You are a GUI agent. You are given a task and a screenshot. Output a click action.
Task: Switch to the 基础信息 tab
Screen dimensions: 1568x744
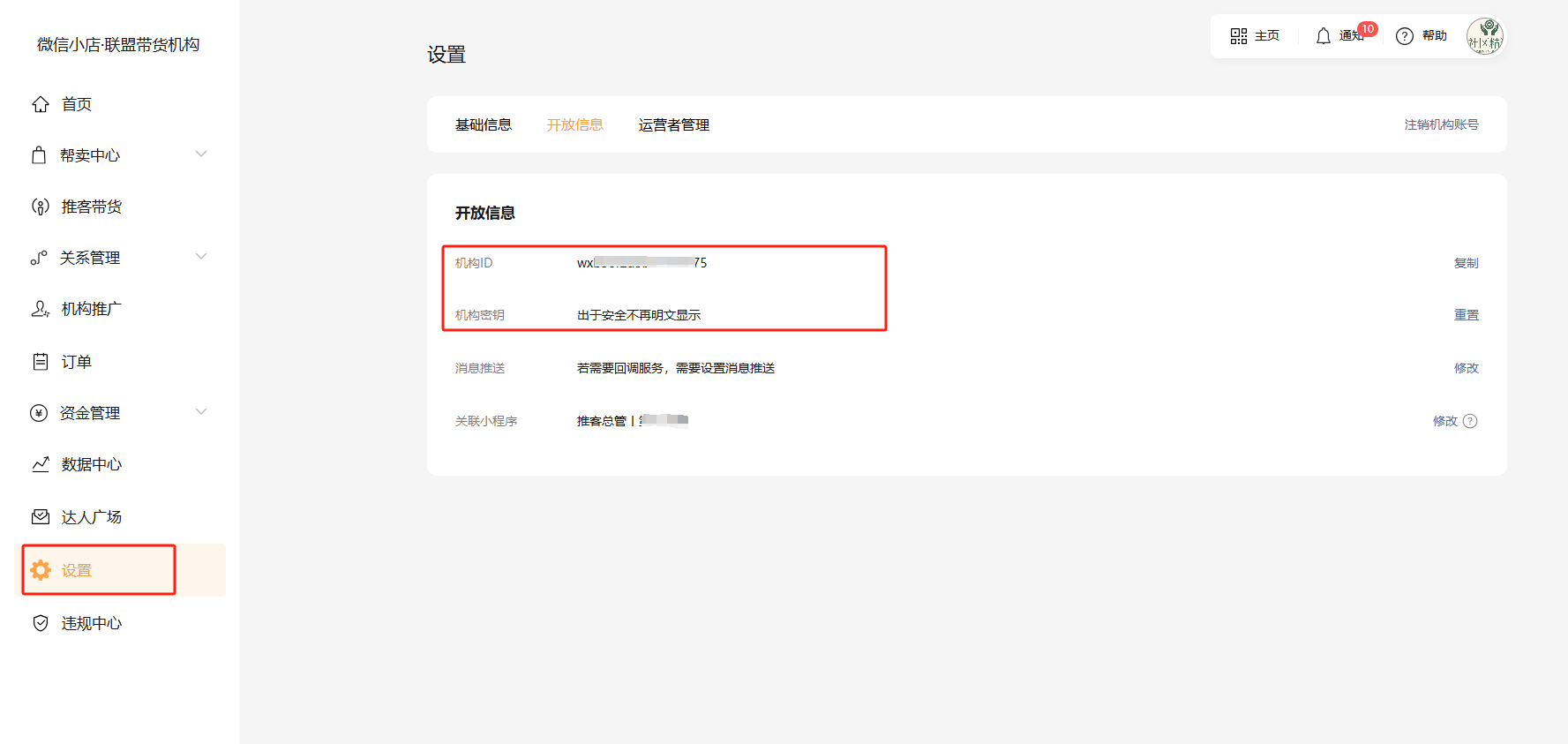pyautogui.click(x=484, y=125)
